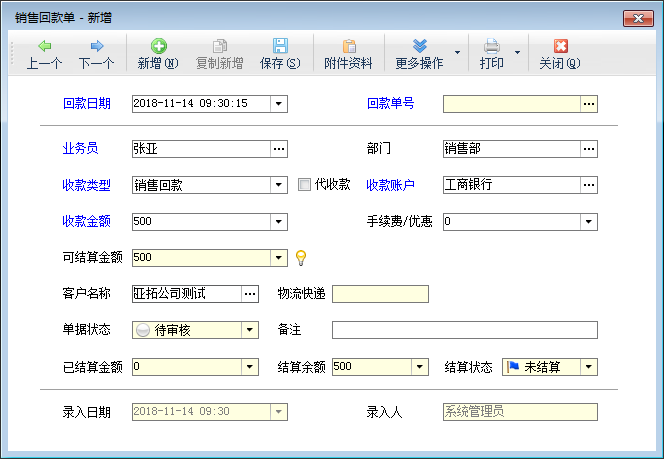Open the 更多操作 menu
This screenshot has width=664, height=459.
click(x=419, y=46)
